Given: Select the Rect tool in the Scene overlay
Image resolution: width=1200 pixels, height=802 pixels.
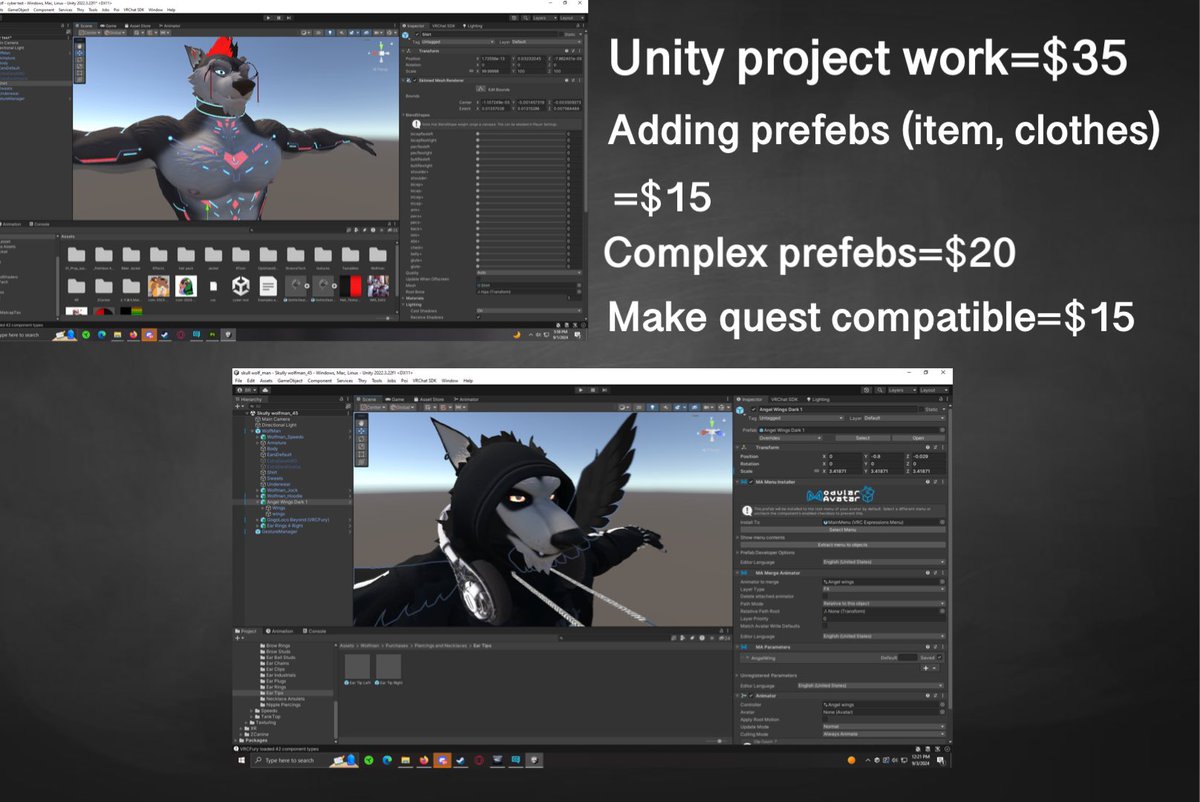Looking at the screenshot, I should click(x=362, y=454).
